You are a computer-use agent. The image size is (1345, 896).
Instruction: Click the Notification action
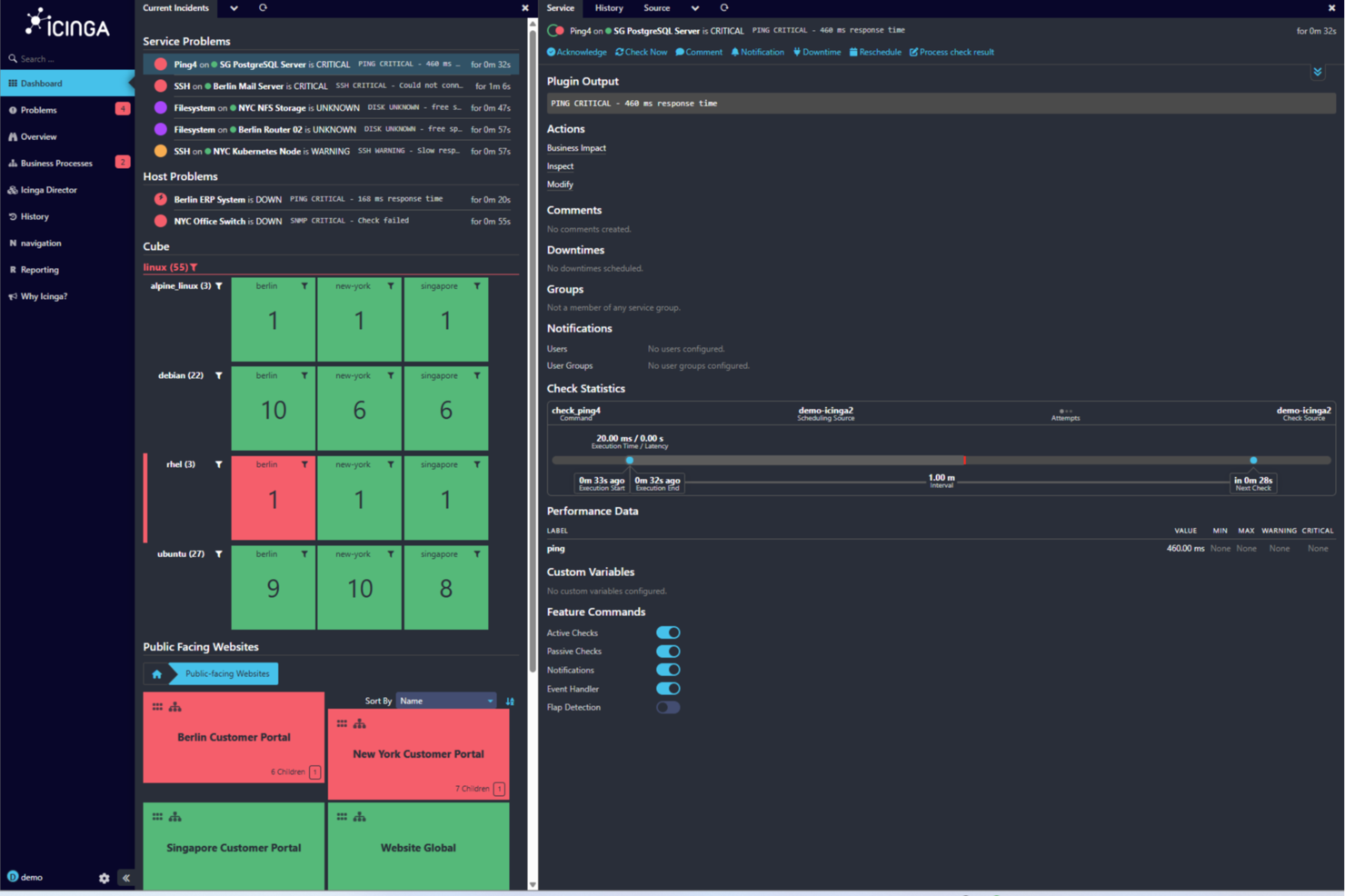[x=757, y=53]
